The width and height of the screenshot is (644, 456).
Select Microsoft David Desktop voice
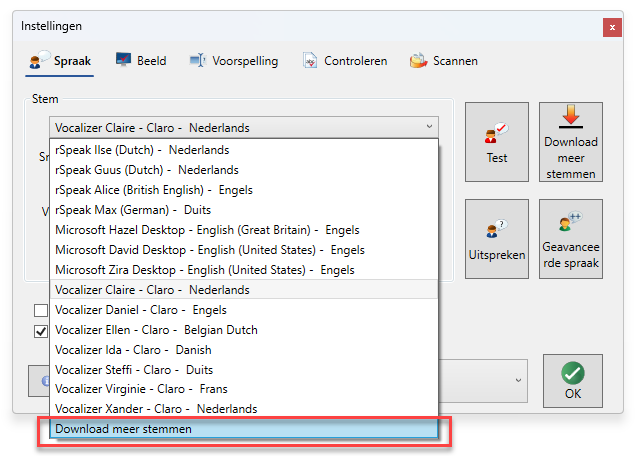click(x=244, y=250)
